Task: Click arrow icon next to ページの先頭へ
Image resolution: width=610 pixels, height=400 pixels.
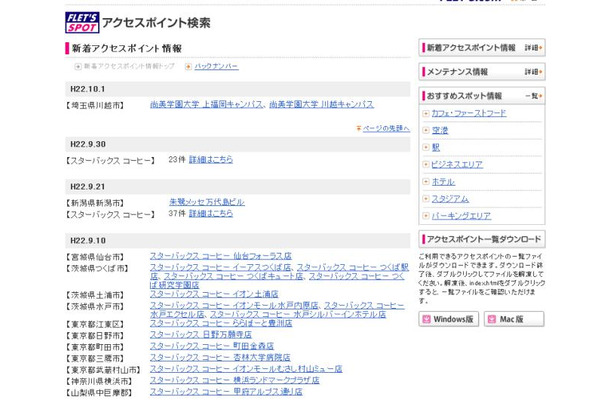Action: [359, 128]
